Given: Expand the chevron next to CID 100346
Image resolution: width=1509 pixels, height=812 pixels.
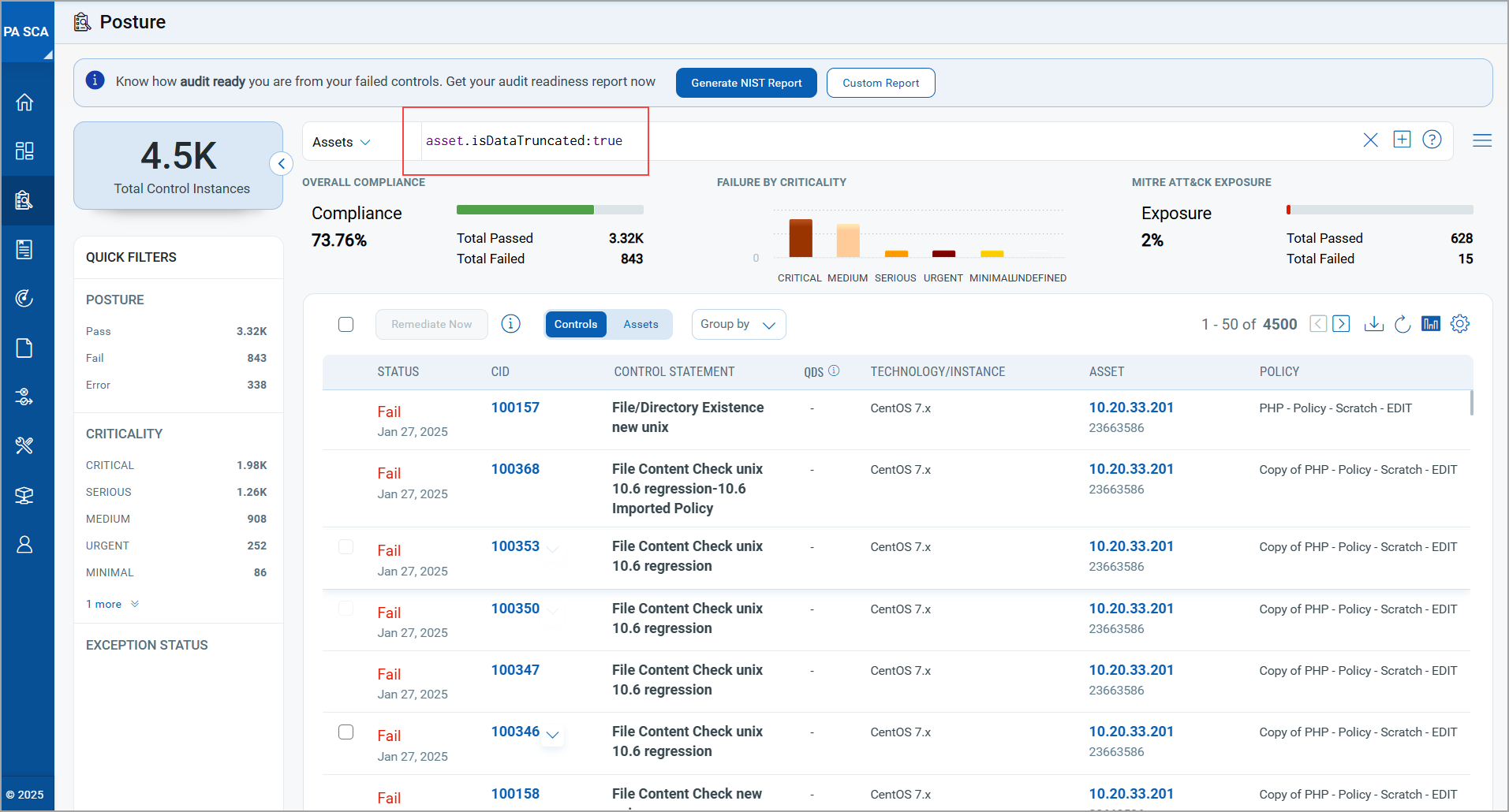Looking at the screenshot, I should point(553,735).
